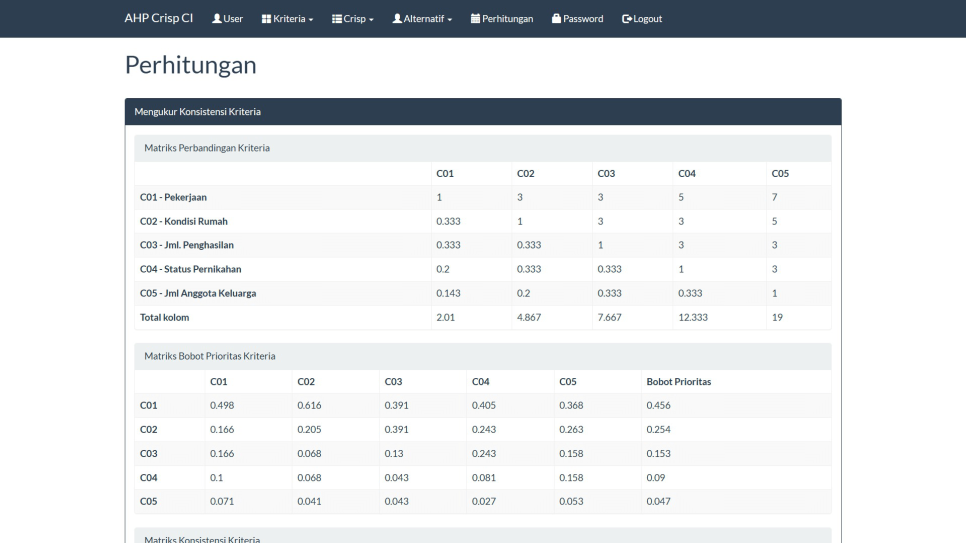Click the person icon beside User
966x543 pixels.
[x=217, y=19]
